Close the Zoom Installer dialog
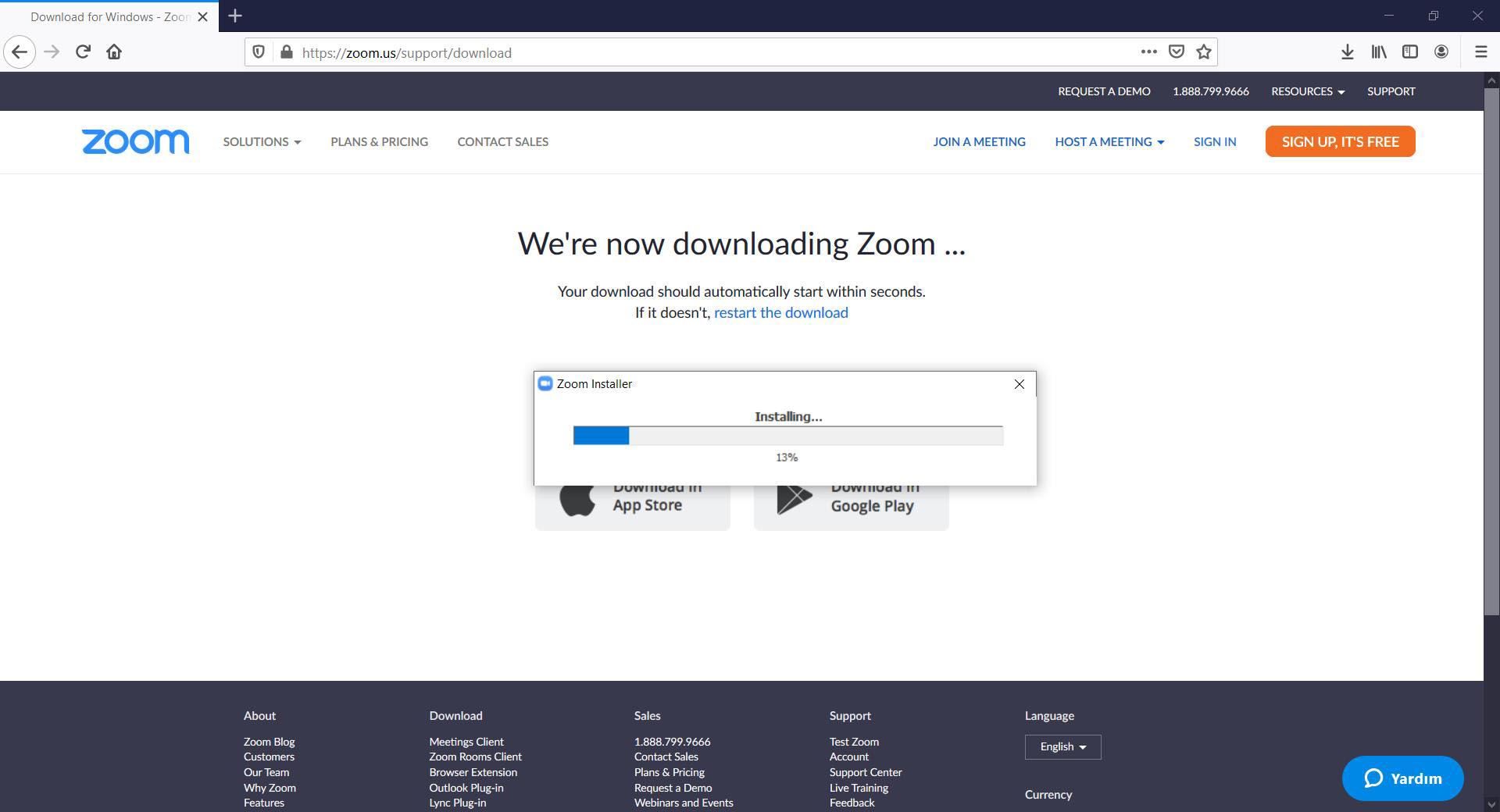This screenshot has width=1500, height=812. [1019, 384]
